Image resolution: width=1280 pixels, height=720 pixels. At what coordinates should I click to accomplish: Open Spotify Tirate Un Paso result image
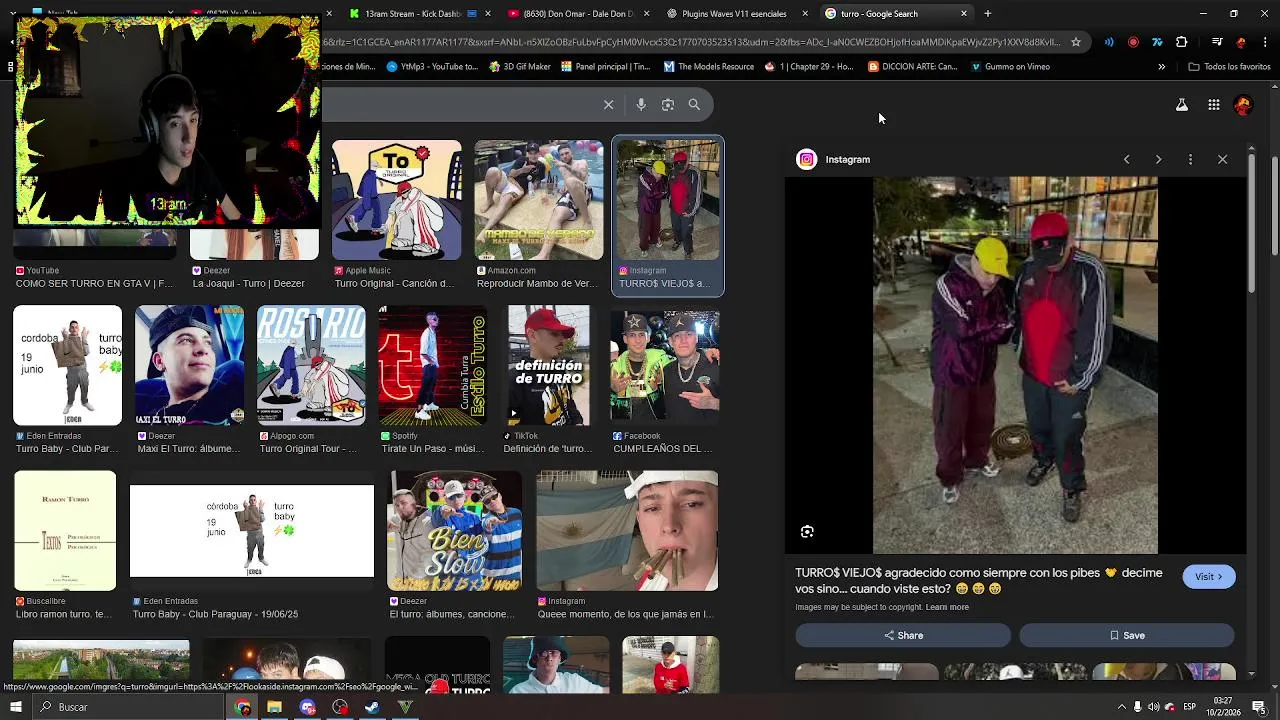click(433, 365)
